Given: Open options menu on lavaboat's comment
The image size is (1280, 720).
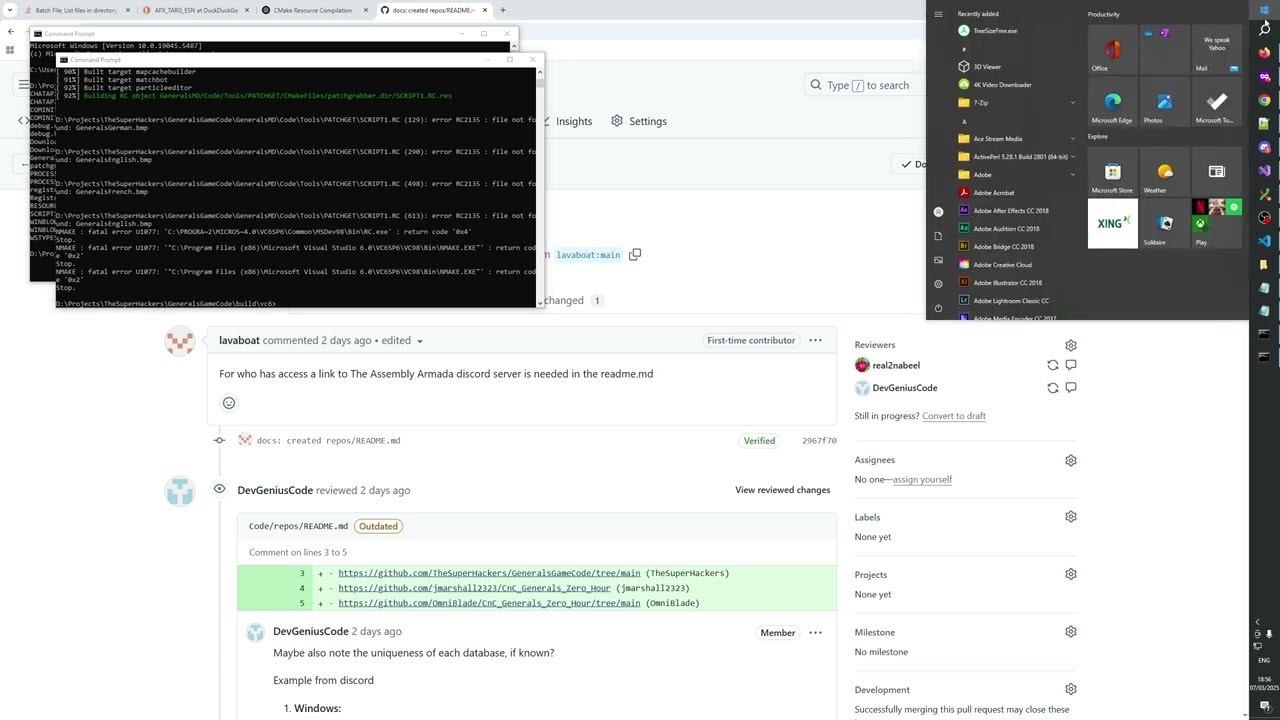Looking at the screenshot, I should [x=815, y=341].
